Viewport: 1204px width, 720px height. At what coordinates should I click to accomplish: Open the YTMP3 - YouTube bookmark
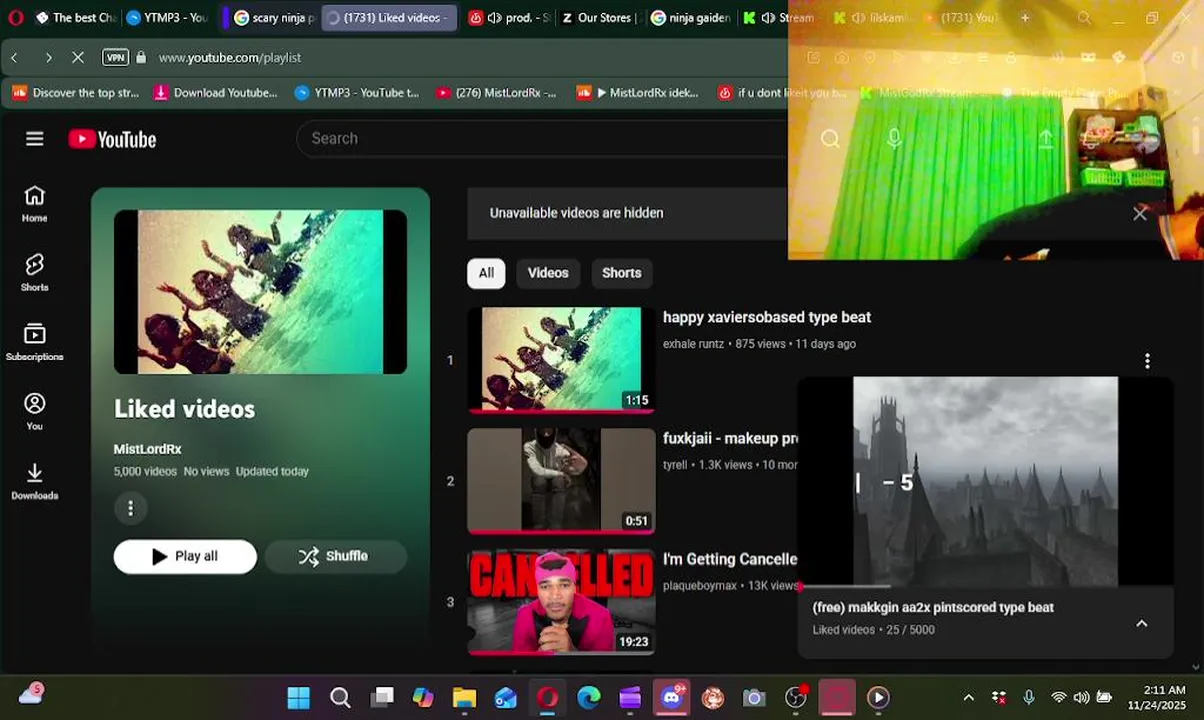click(x=357, y=93)
